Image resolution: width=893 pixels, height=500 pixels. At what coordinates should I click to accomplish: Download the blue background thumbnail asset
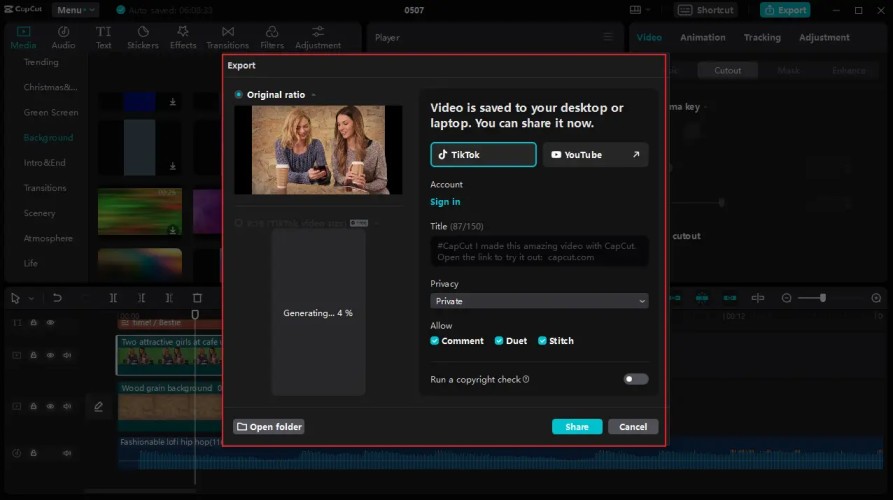(173, 102)
